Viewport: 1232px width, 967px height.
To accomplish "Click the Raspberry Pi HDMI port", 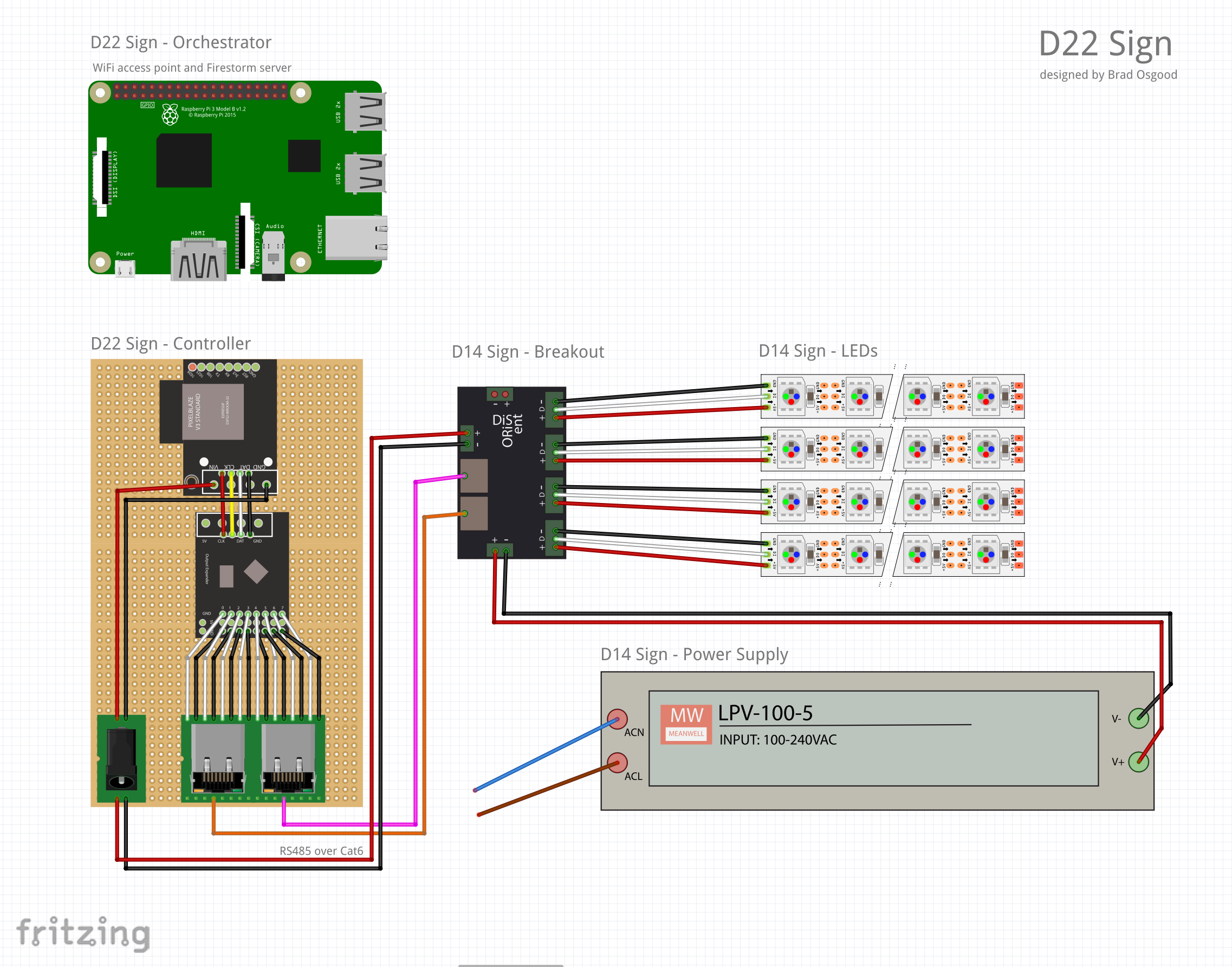I will pos(199,261).
